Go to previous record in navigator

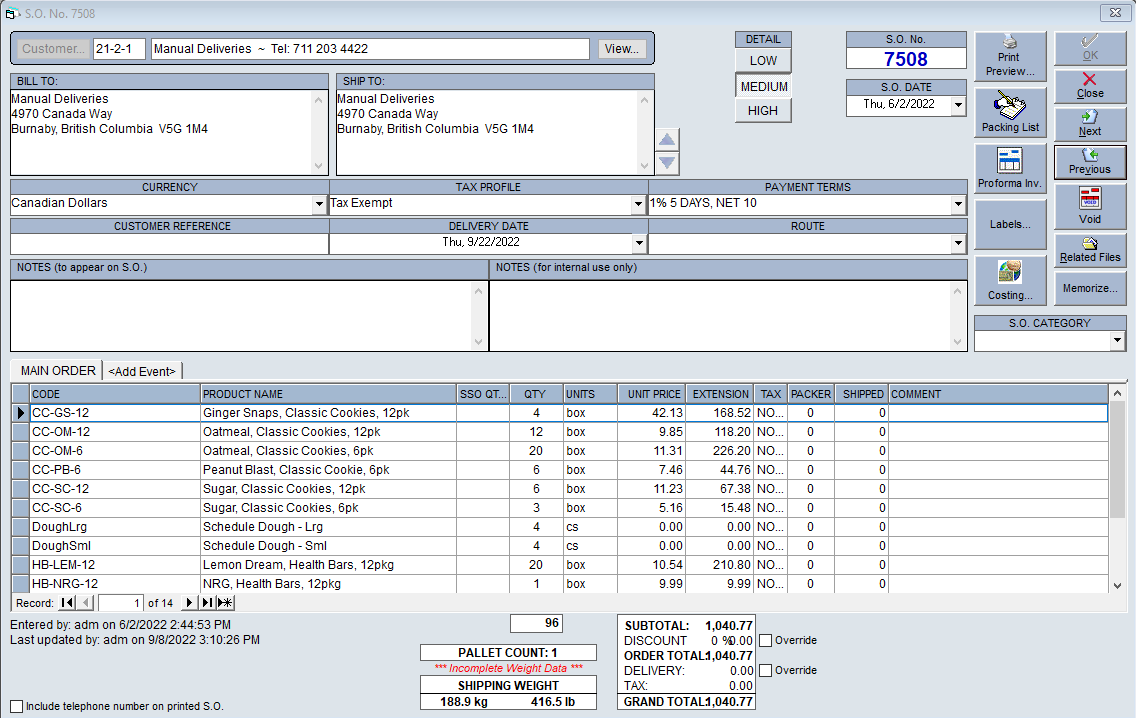(x=86, y=603)
